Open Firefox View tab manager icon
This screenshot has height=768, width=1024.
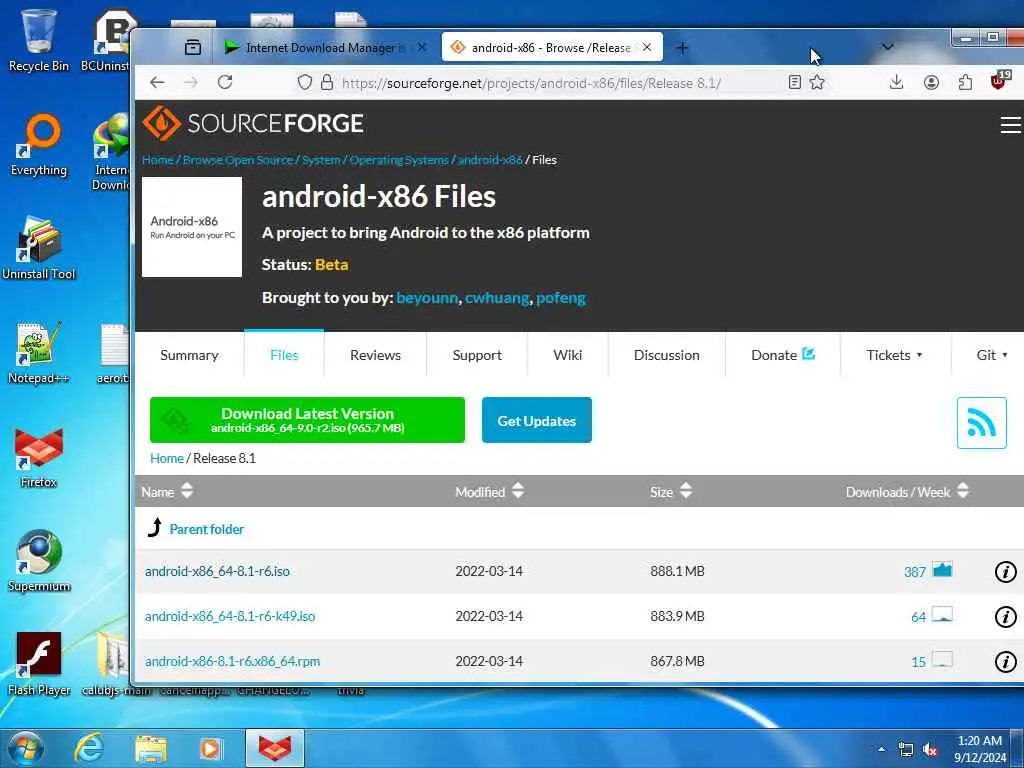[x=193, y=48]
